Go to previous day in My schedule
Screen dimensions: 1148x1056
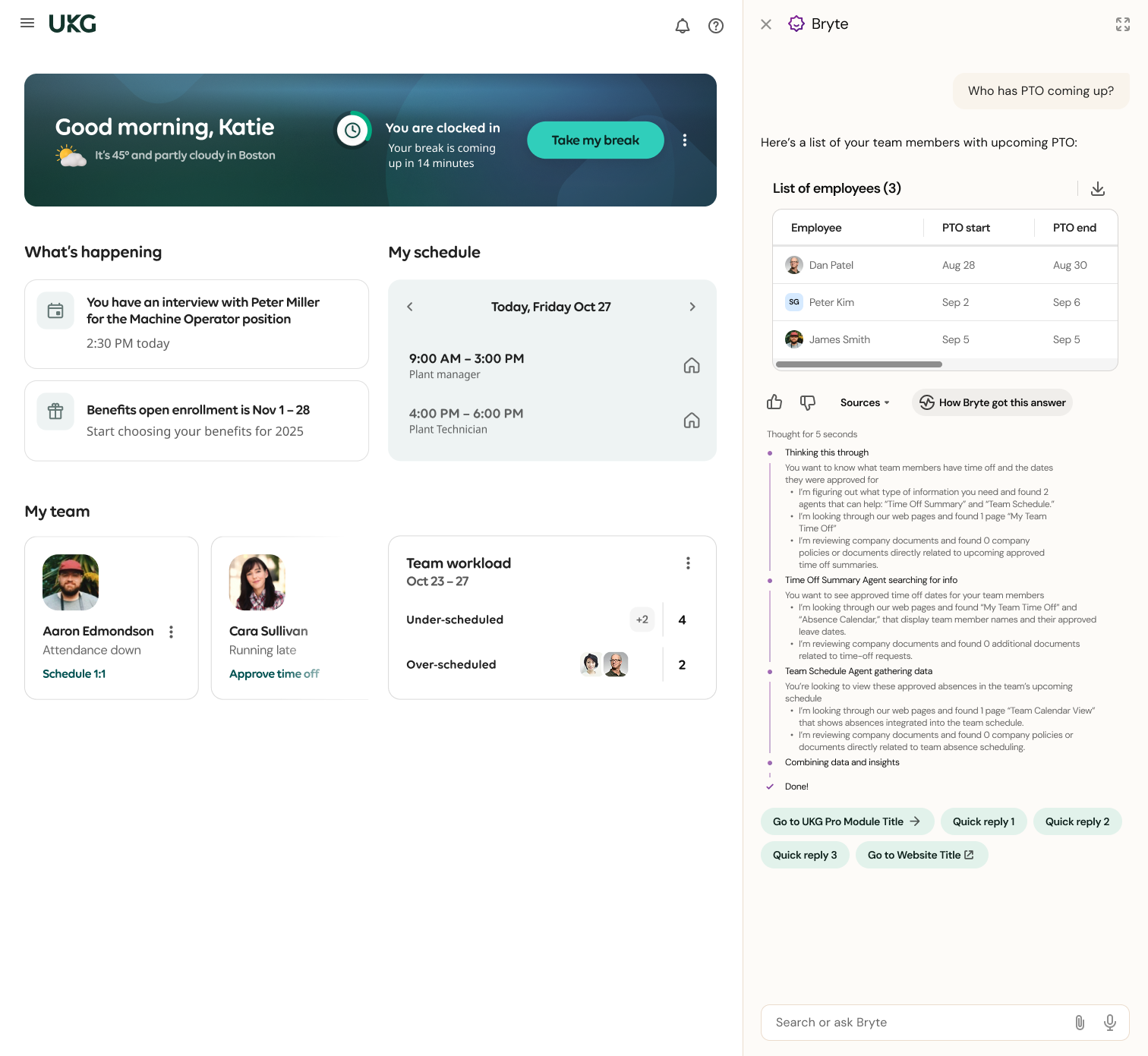click(x=410, y=307)
